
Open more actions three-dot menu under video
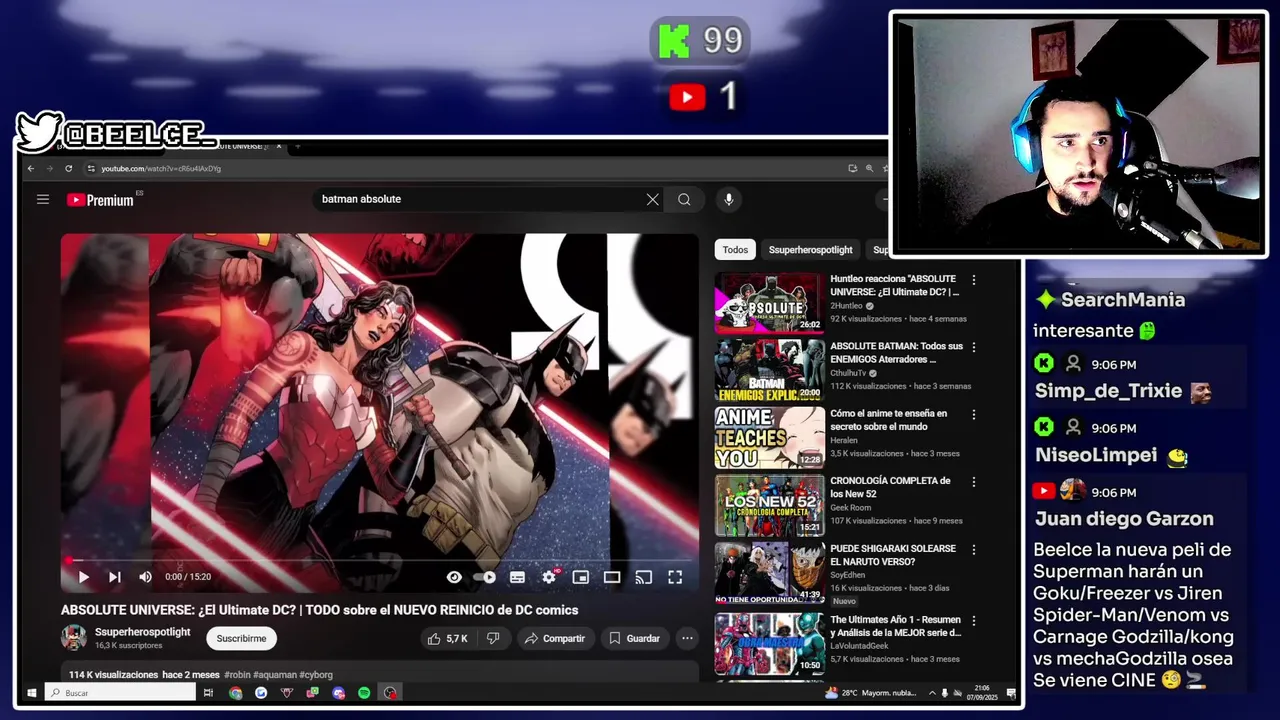point(687,638)
